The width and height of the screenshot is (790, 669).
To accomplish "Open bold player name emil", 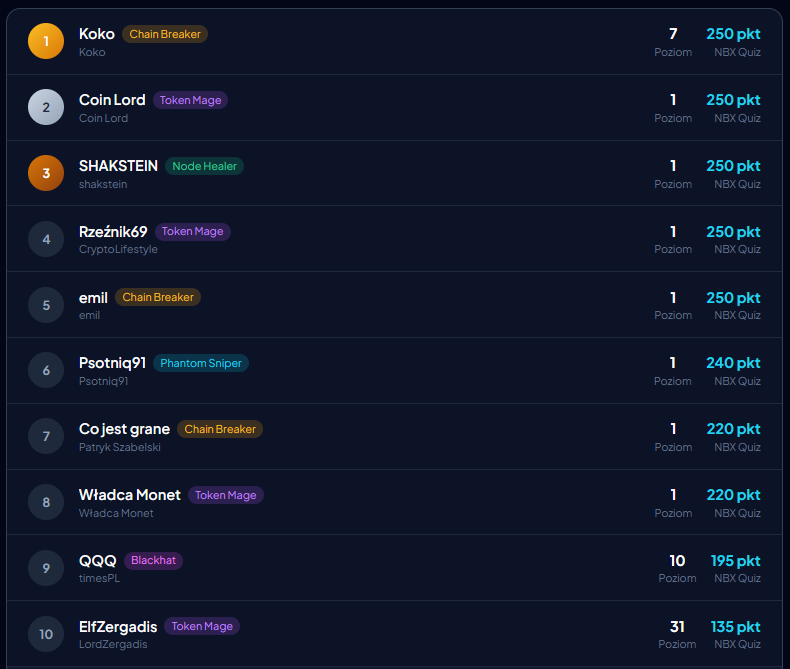I will pyautogui.click(x=93, y=298).
